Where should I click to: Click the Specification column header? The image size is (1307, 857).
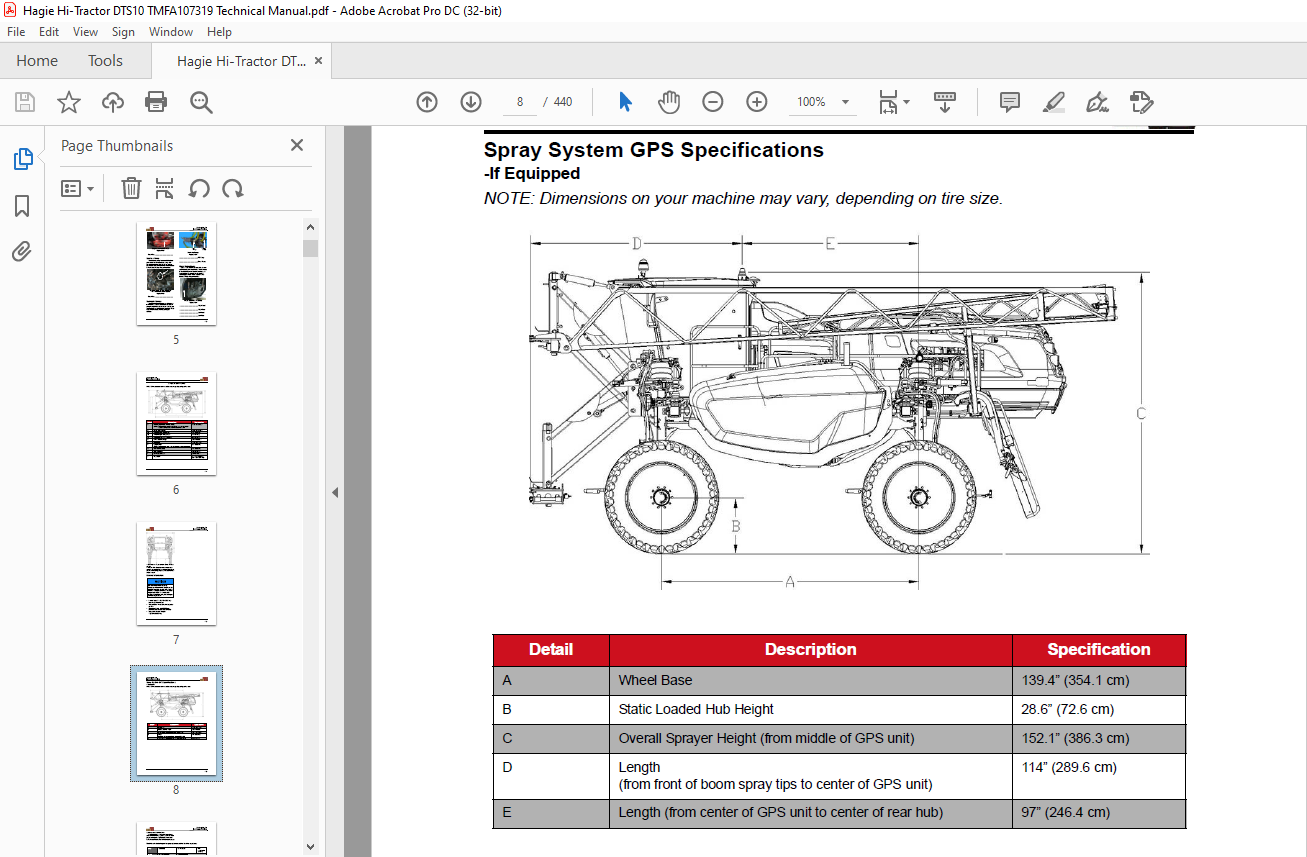[1099, 650]
